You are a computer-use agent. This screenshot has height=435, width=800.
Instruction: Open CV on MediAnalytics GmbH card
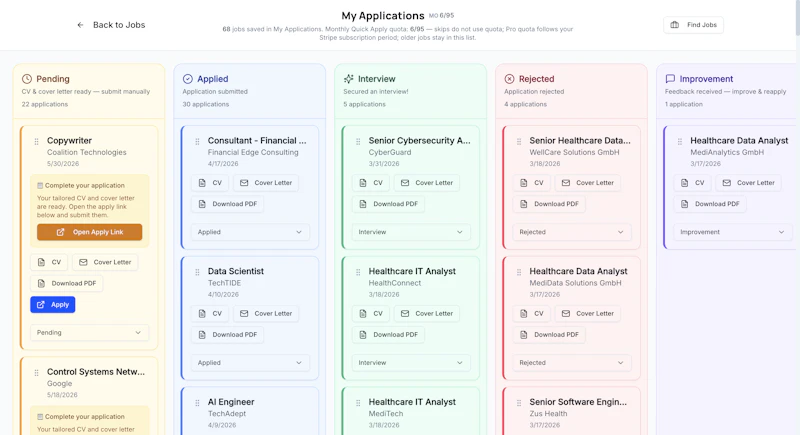pyautogui.click(x=692, y=183)
